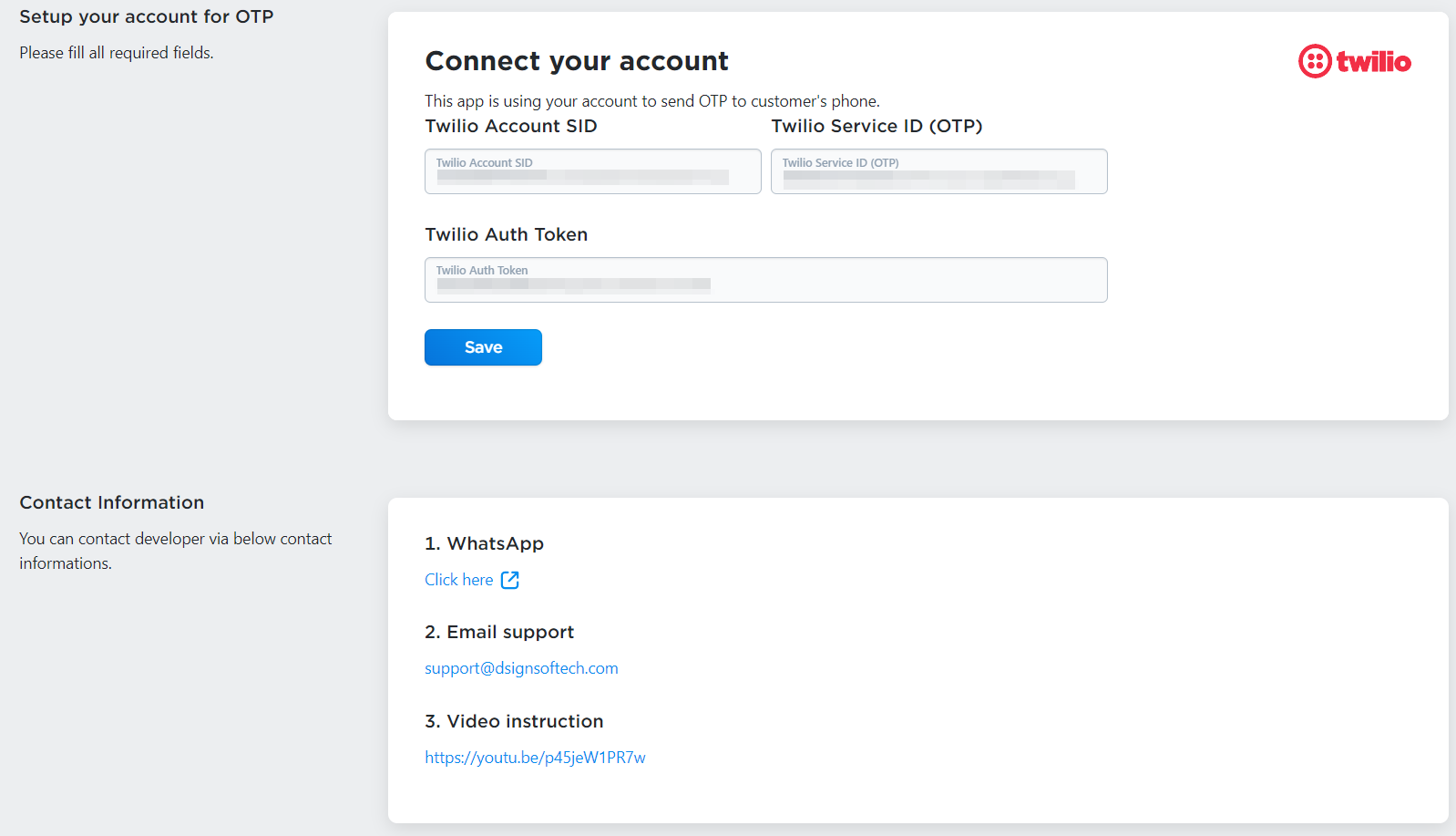
Task: Focus the Twilio Service ID (OTP) field
Action: (x=939, y=171)
